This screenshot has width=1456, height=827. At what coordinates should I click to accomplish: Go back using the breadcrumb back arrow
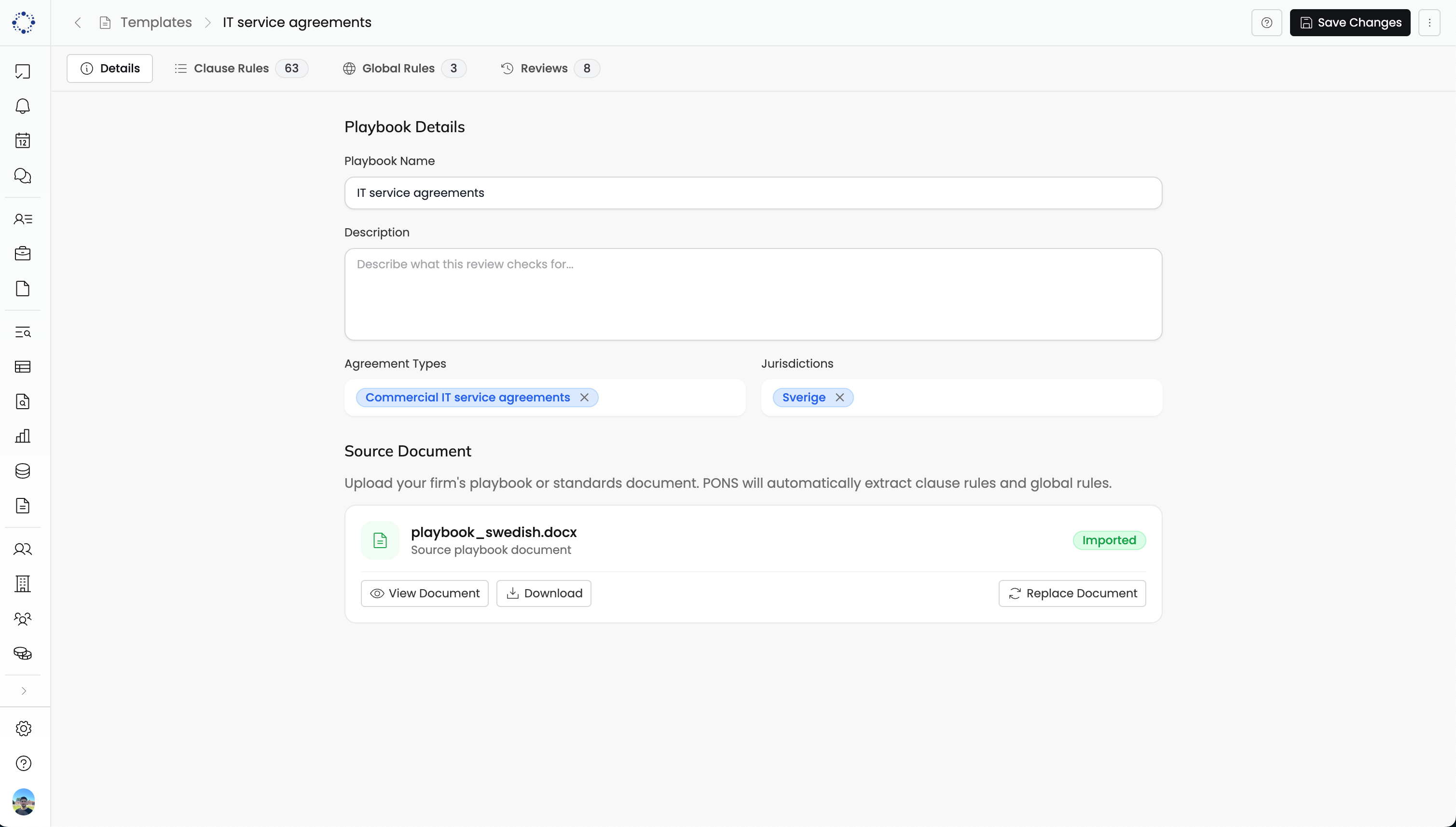pos(77,22)
